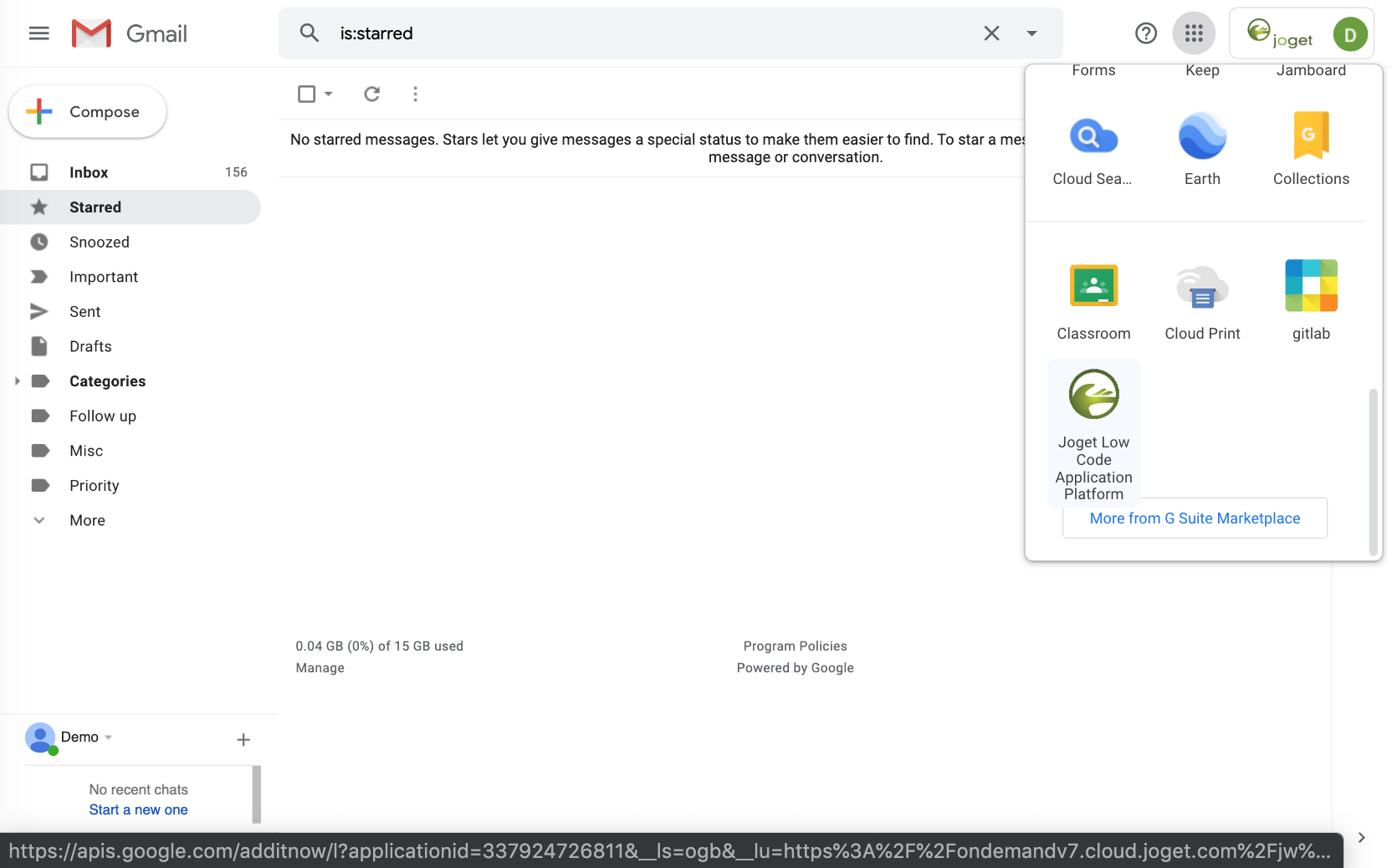Click the search magnifier icon

[x=310, y=33]
